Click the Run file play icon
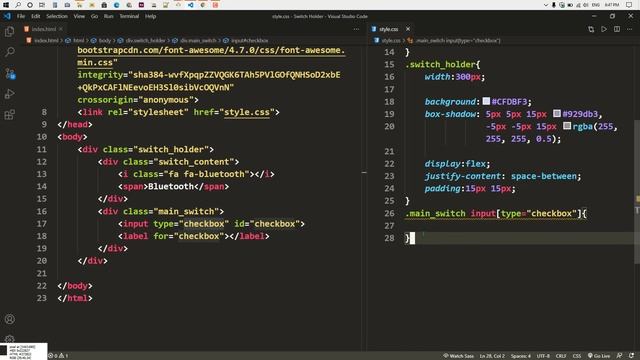This screenshot has width=640, height=360. [x=604, y=29]
